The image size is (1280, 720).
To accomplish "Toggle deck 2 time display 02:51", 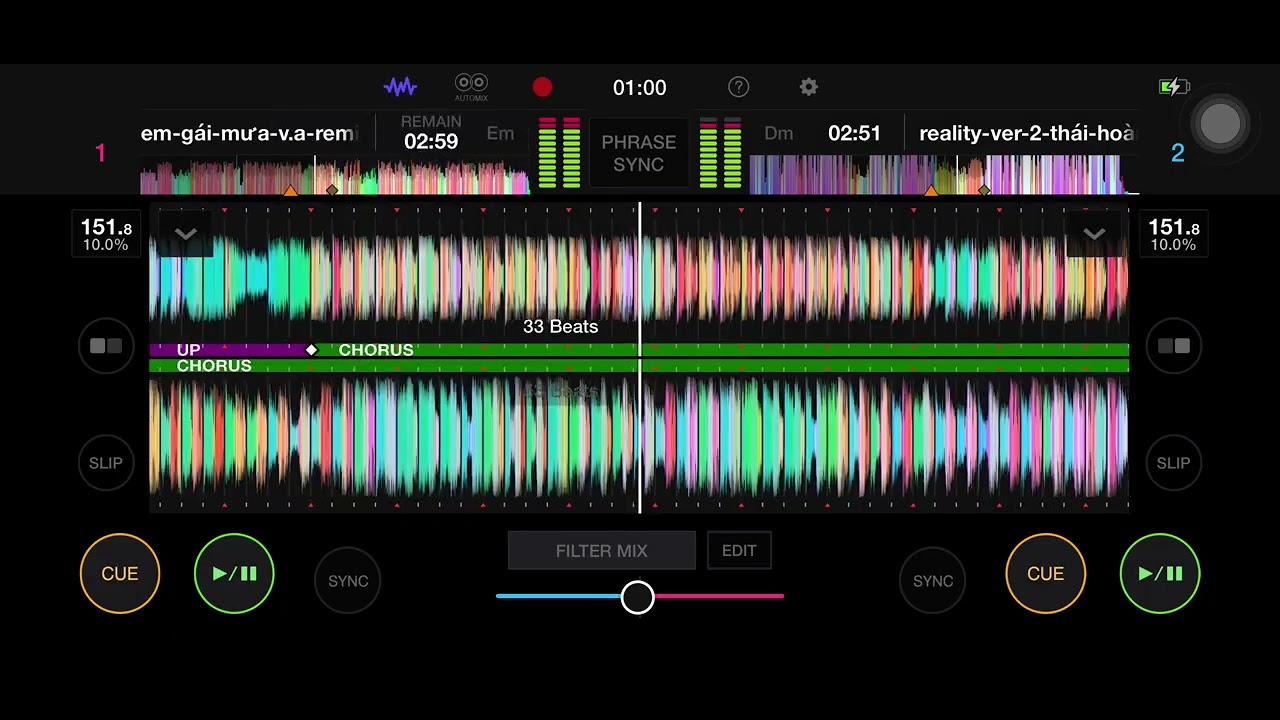I will pos(854,133).
